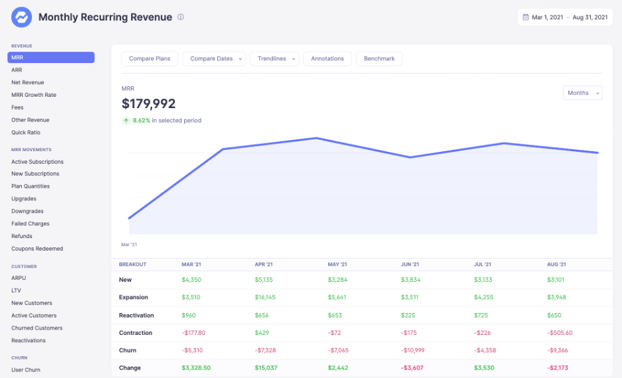Go to MRR Growth Rate page
This screenshot has width=622, height=378.
34,95
